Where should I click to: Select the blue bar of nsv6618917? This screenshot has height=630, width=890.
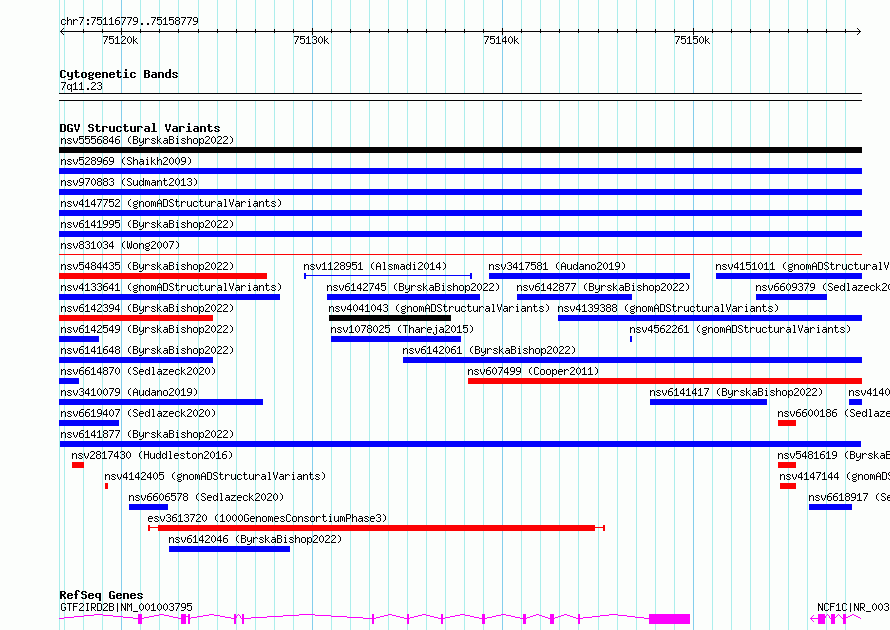[x=830, y=507]
